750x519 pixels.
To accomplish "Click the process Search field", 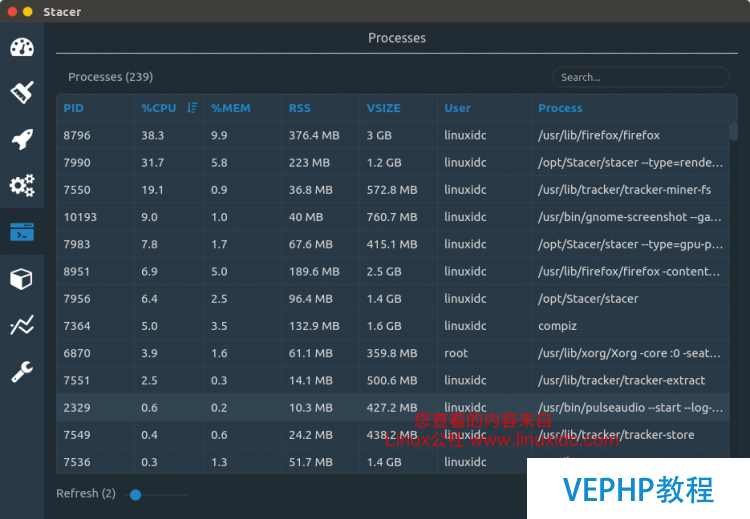I will click(641, 77).
